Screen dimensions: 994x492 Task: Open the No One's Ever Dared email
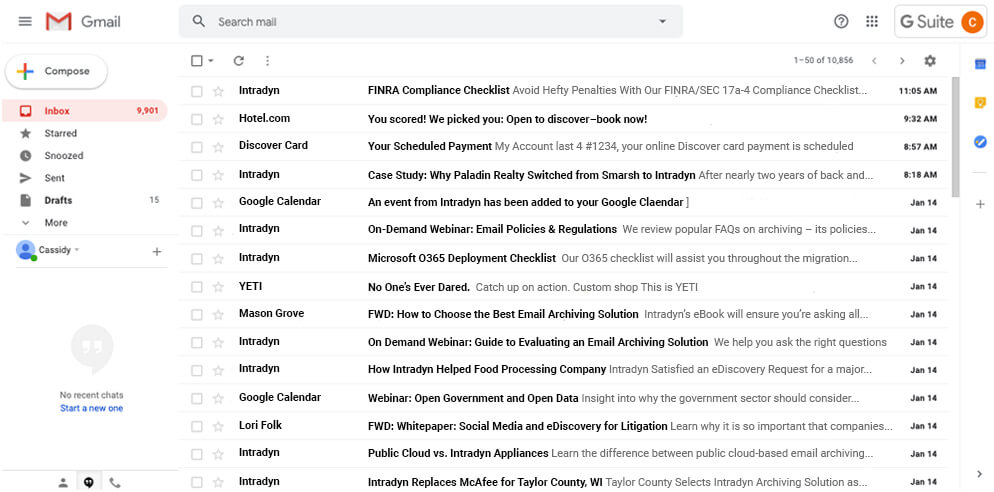(x=564, y=287)
